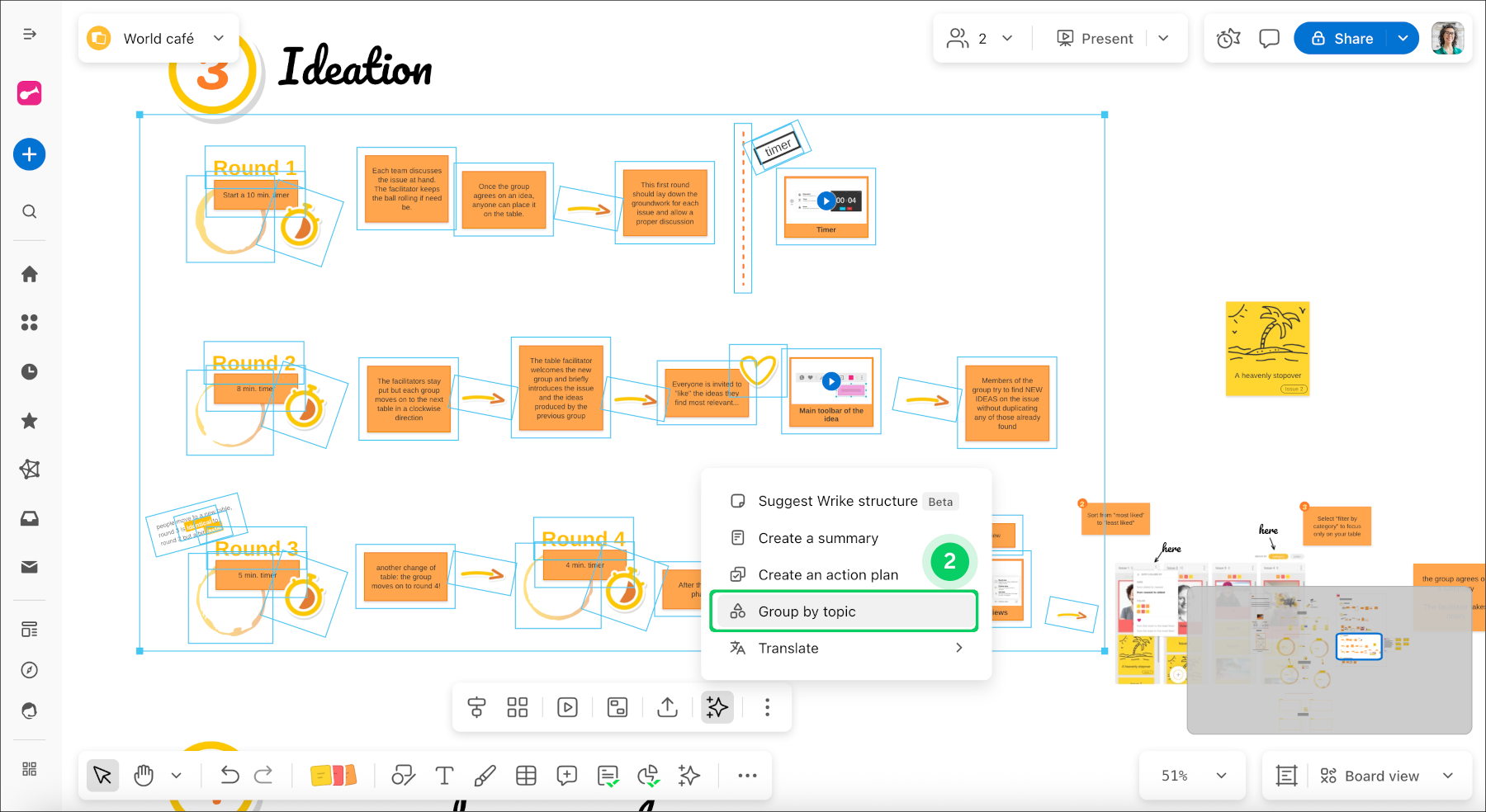This screenshot has height=812, width=1486.
Task: Click the Export upload icon
Action: (667, 707)
